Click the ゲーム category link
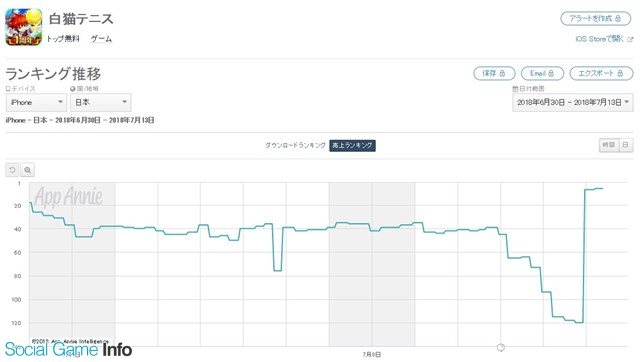 (101, 39)
